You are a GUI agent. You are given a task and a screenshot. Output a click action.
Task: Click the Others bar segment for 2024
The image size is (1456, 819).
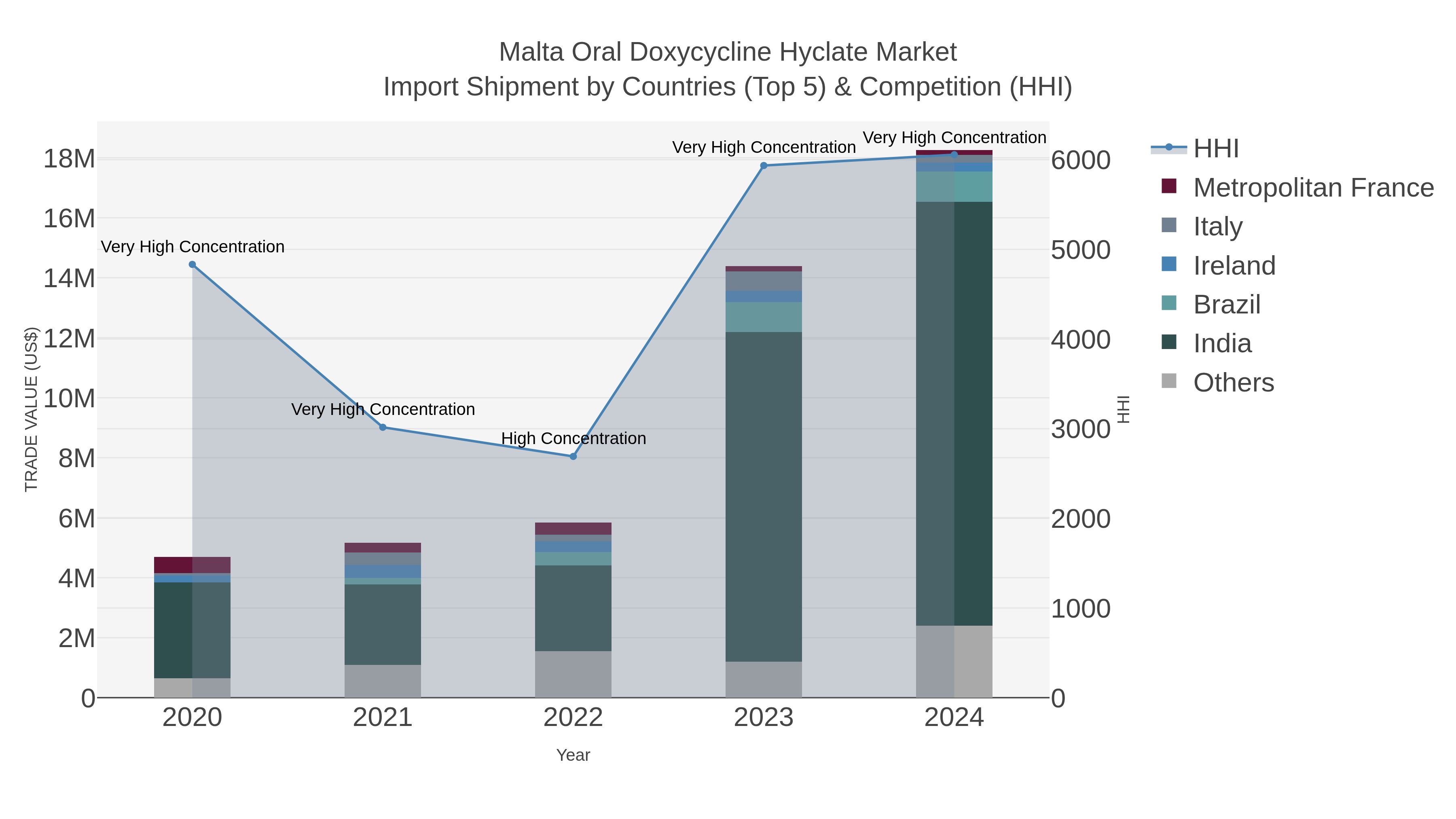(954, 661)
